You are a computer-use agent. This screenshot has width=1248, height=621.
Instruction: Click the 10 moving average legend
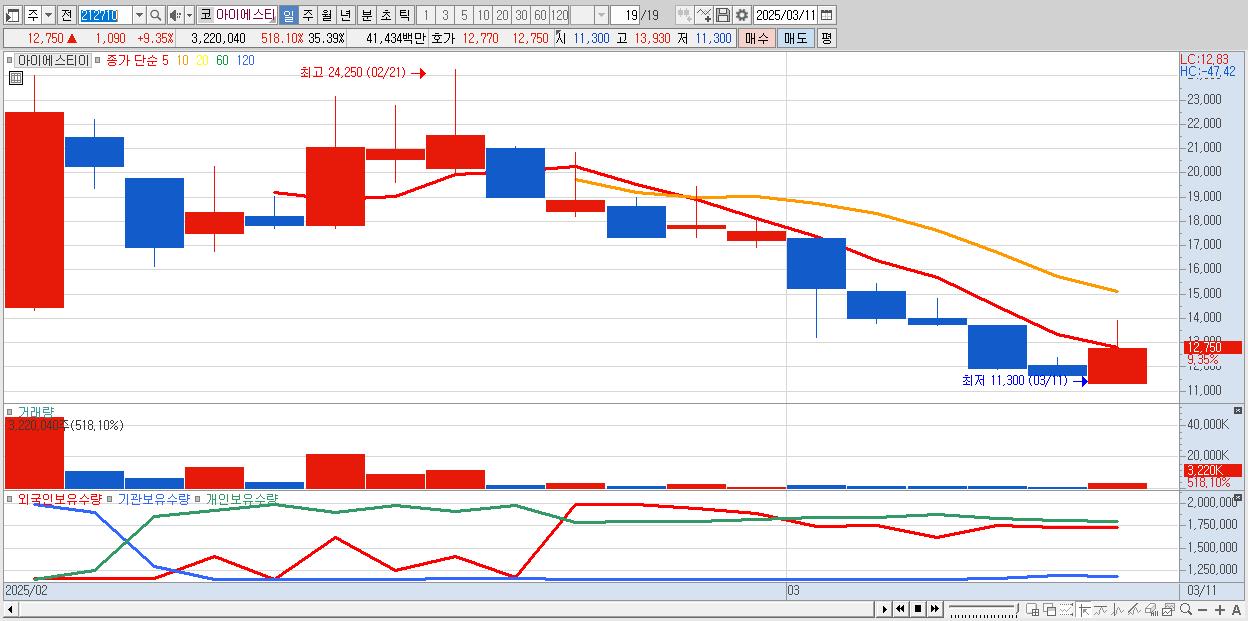pyautogui.click(x=182, y=60)
